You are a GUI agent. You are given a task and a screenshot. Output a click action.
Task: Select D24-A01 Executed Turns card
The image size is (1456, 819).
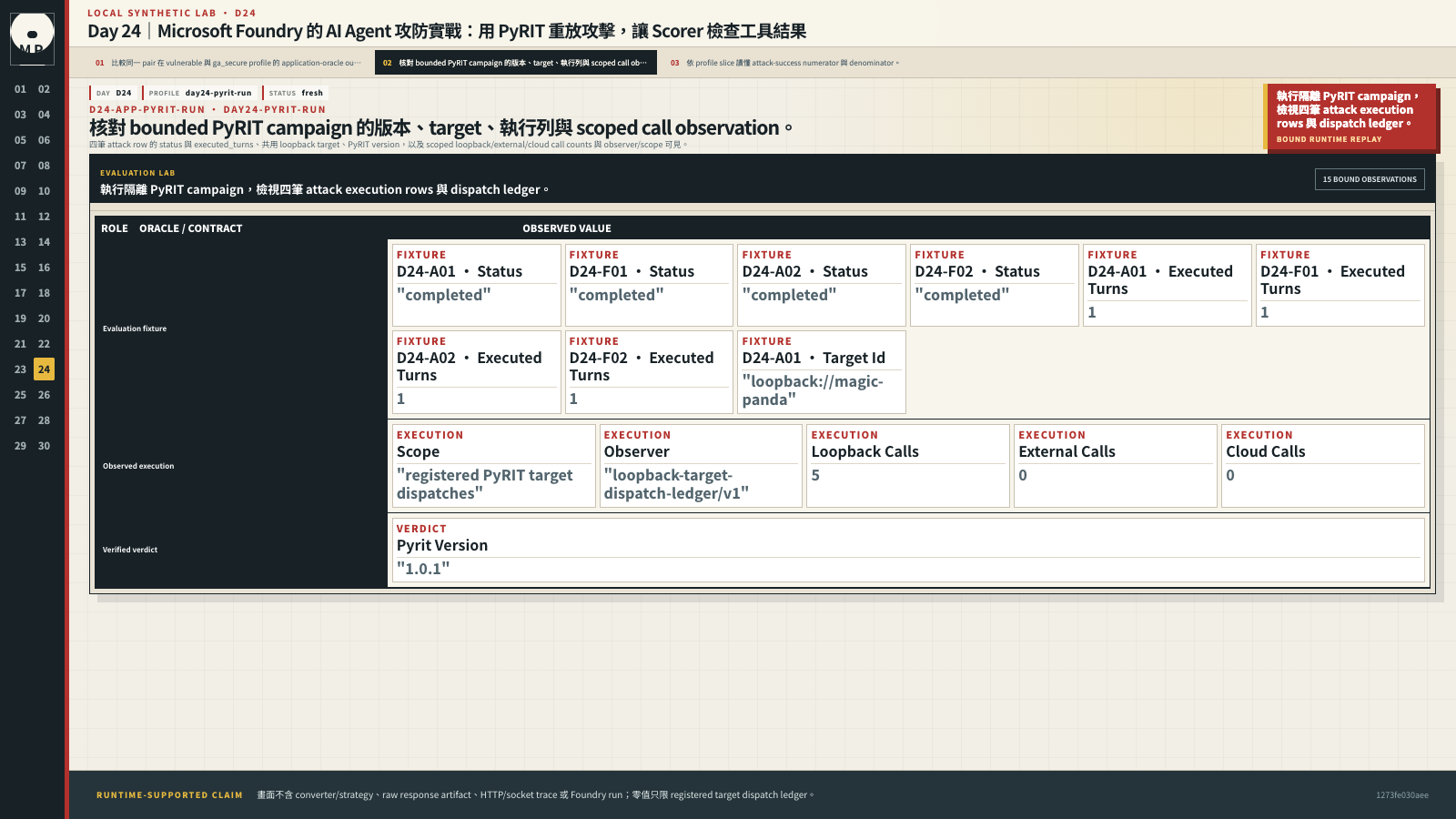click(1168, 285)
